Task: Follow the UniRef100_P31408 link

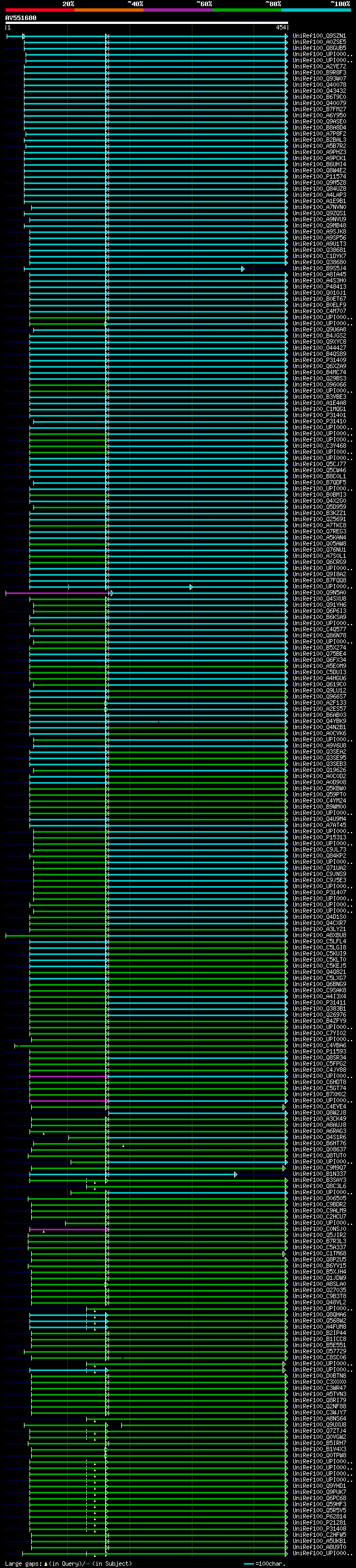Action: point(319,1530)
